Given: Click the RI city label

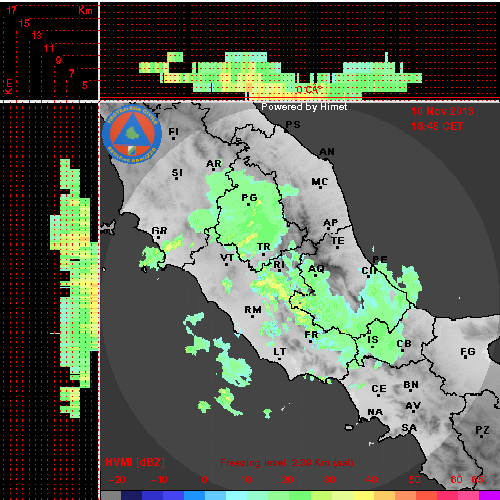Looking at the screenshot, I should [279, 264].
